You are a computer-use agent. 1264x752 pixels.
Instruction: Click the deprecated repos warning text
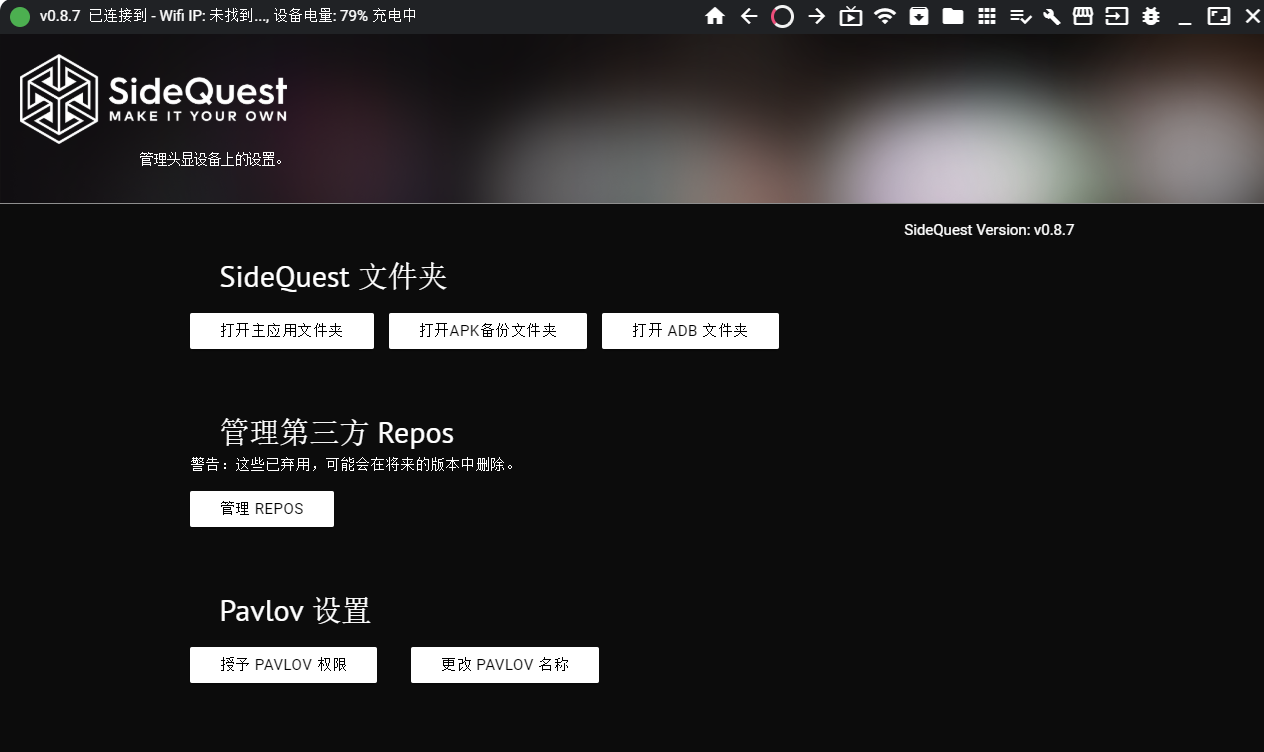(353, 465)
